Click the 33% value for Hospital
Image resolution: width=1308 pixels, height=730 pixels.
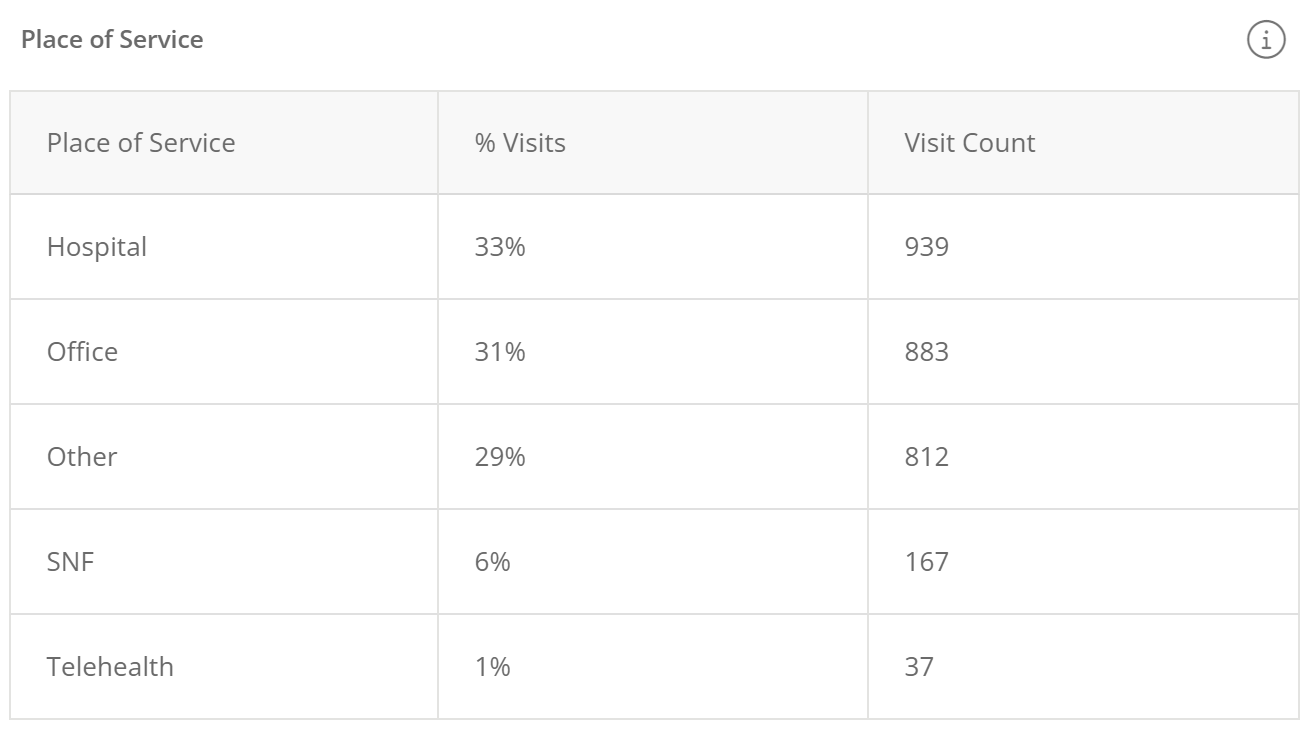[x=500, y=247]
